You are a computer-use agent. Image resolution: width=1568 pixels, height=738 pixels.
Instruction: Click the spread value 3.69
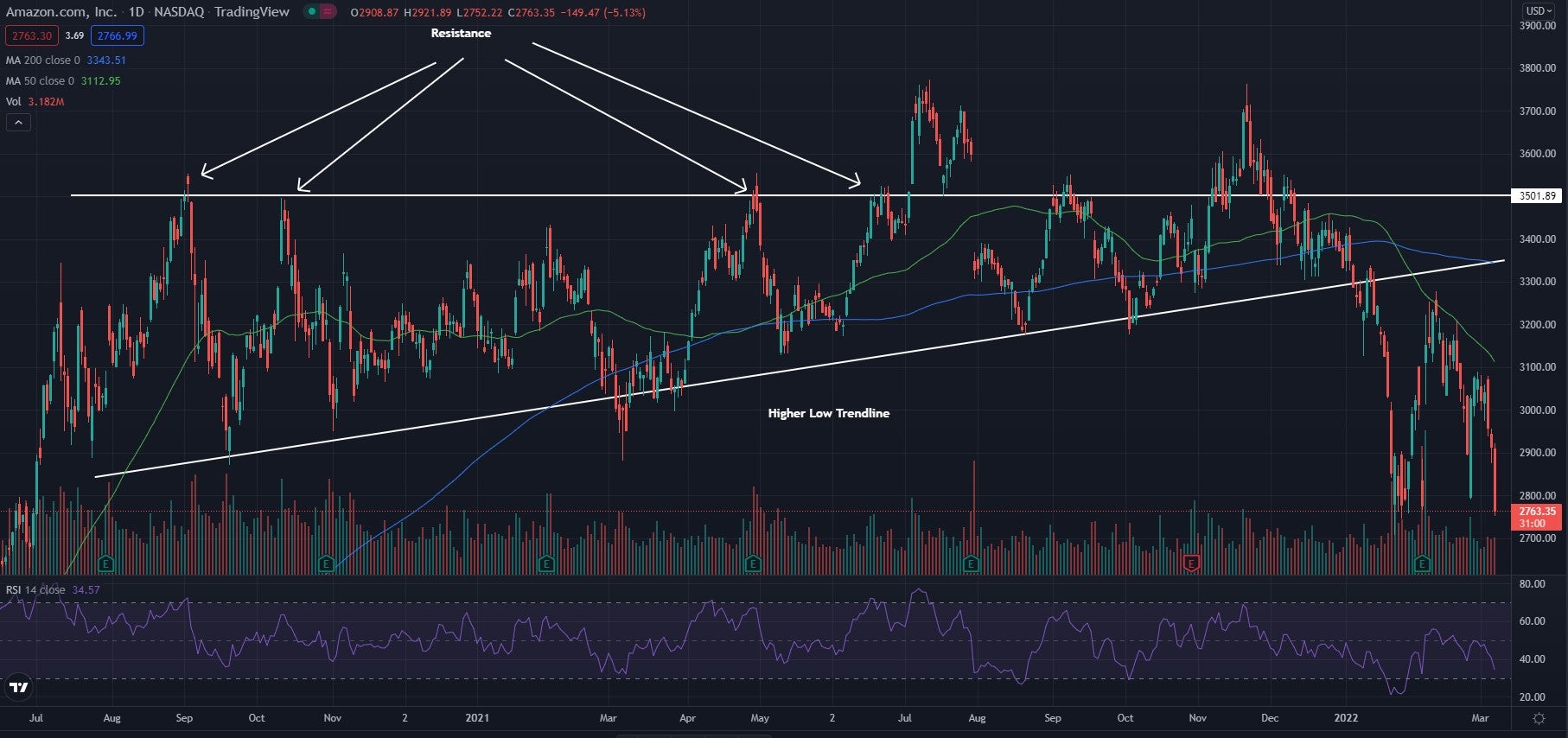pos(74,35)
